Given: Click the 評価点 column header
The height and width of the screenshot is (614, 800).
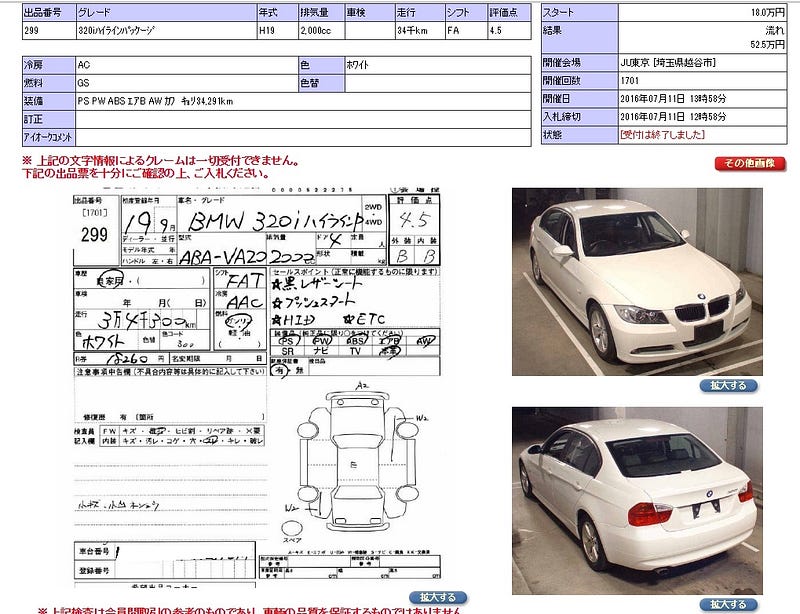Looking at the screenshot, I should click(x=509, y=12).
